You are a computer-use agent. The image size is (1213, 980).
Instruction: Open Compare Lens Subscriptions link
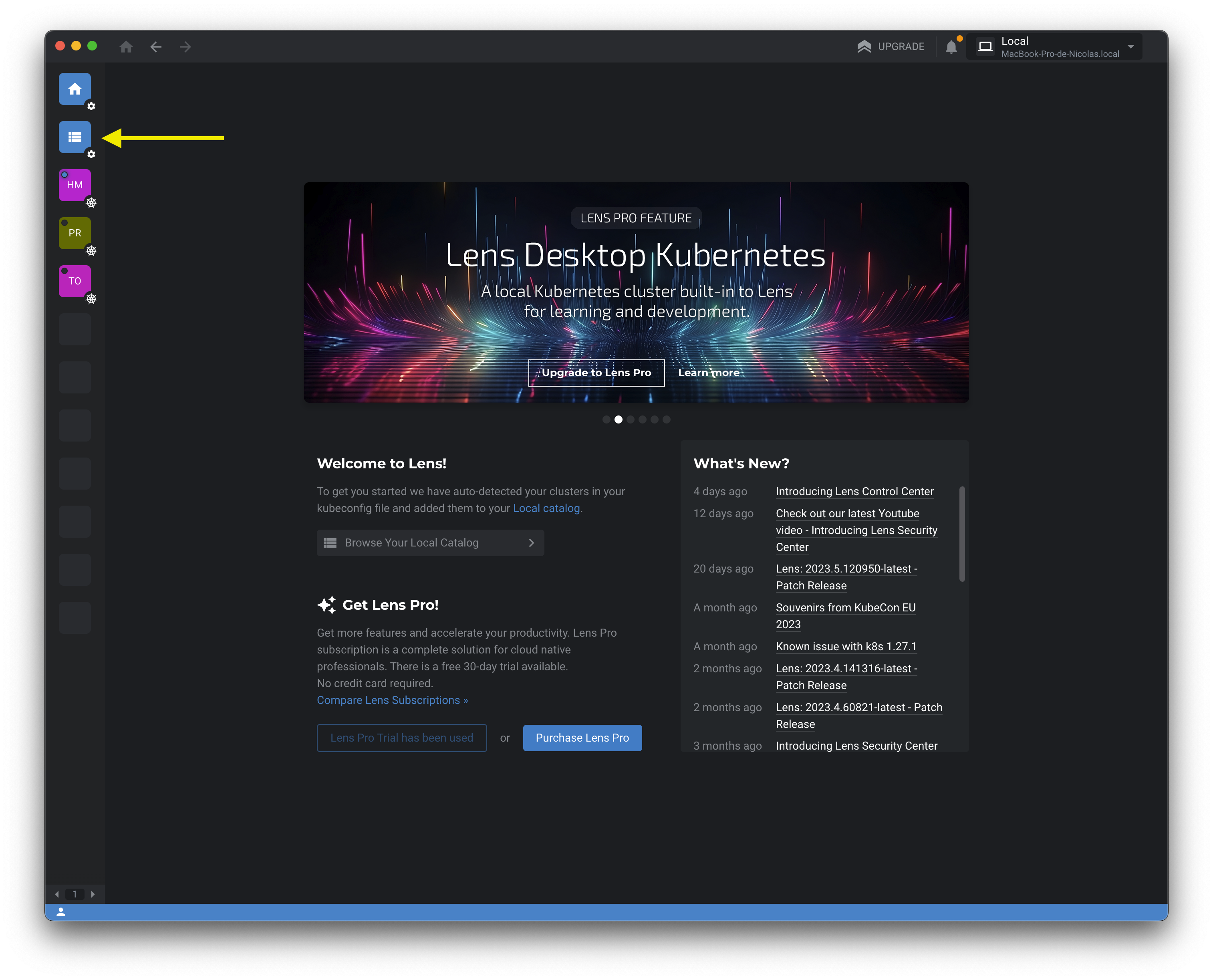tap(392, 700)
